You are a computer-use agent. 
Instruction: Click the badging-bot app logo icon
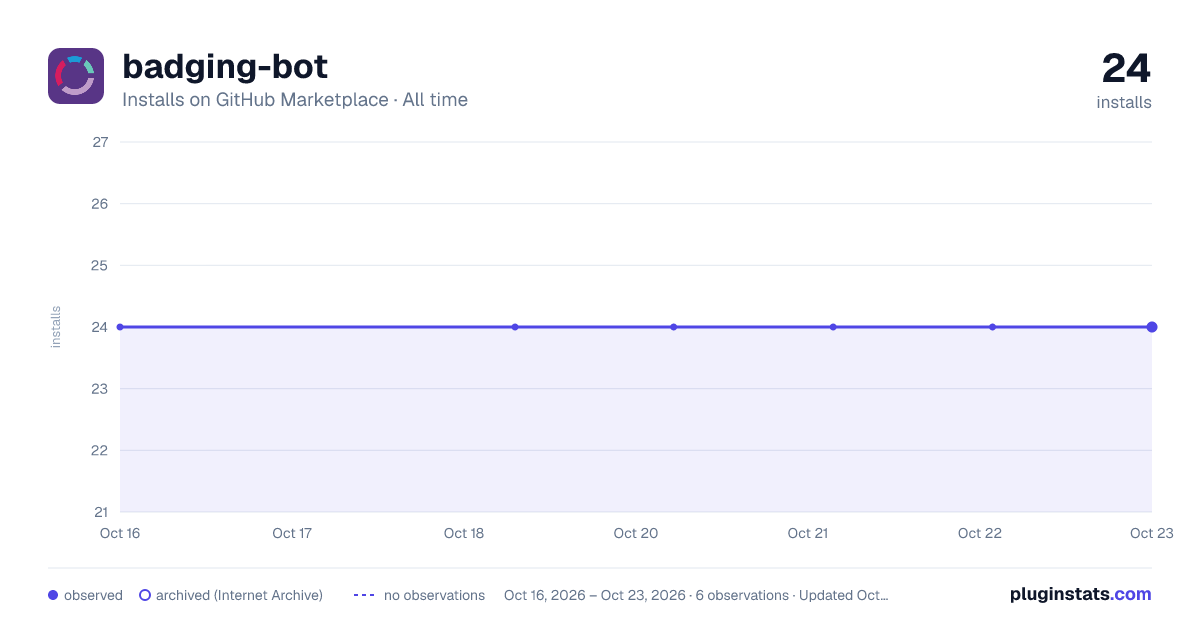[76, 76]
